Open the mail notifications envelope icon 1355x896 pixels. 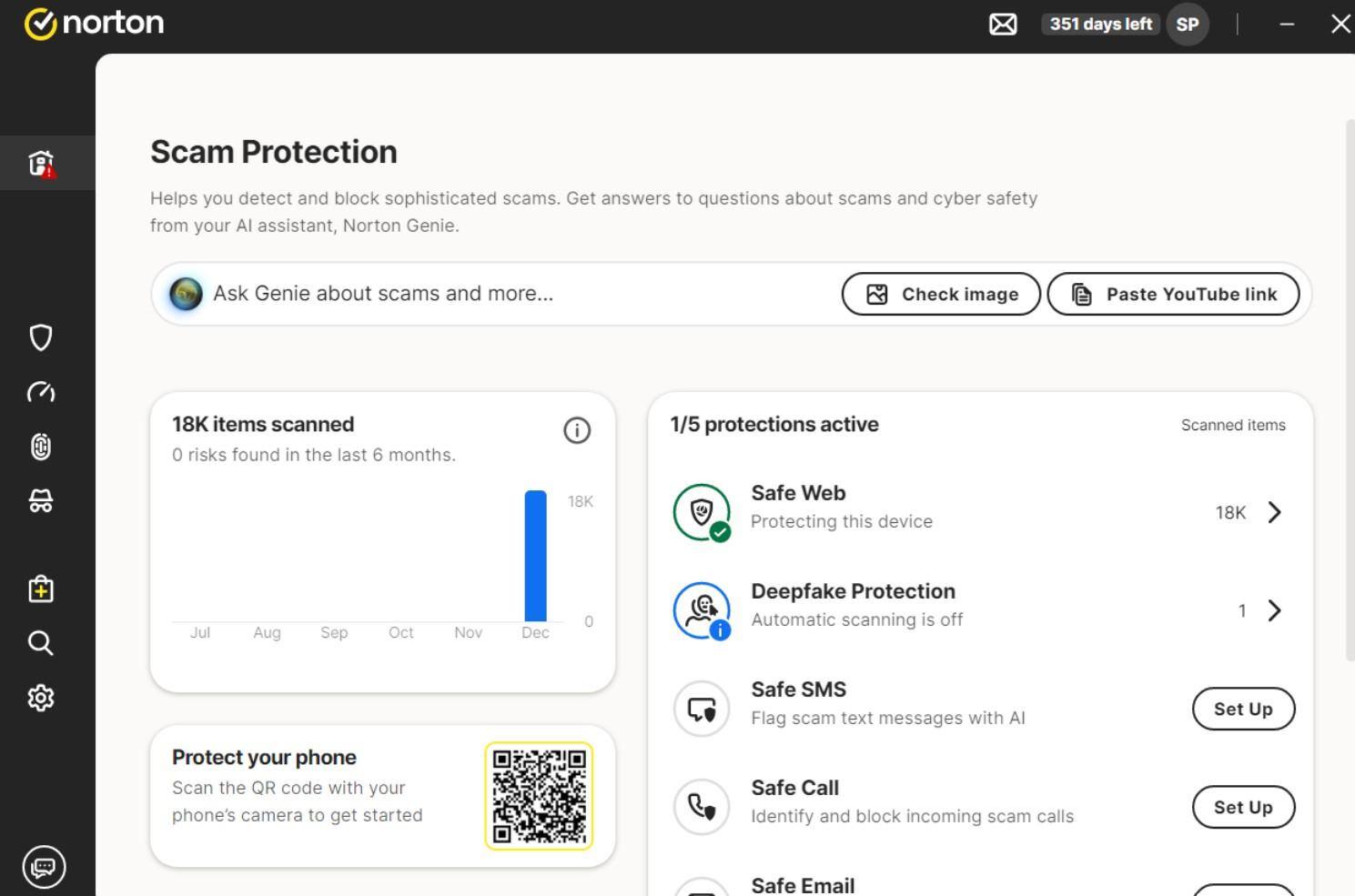pyautogui.click(x=1003, y=25)
